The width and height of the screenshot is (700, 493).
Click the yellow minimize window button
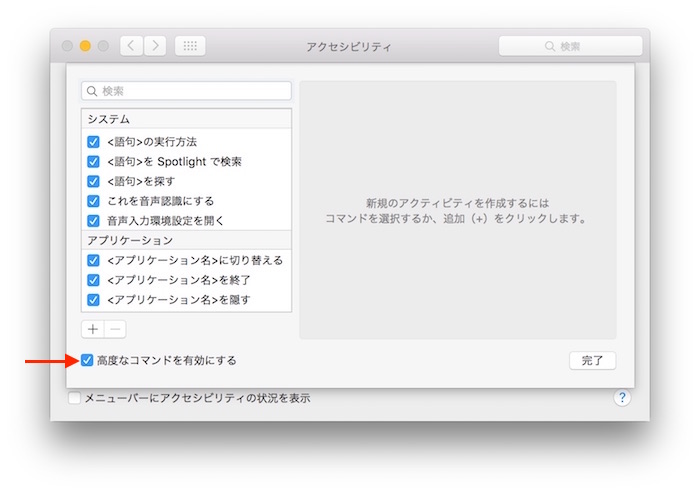[x=85, y=46]
